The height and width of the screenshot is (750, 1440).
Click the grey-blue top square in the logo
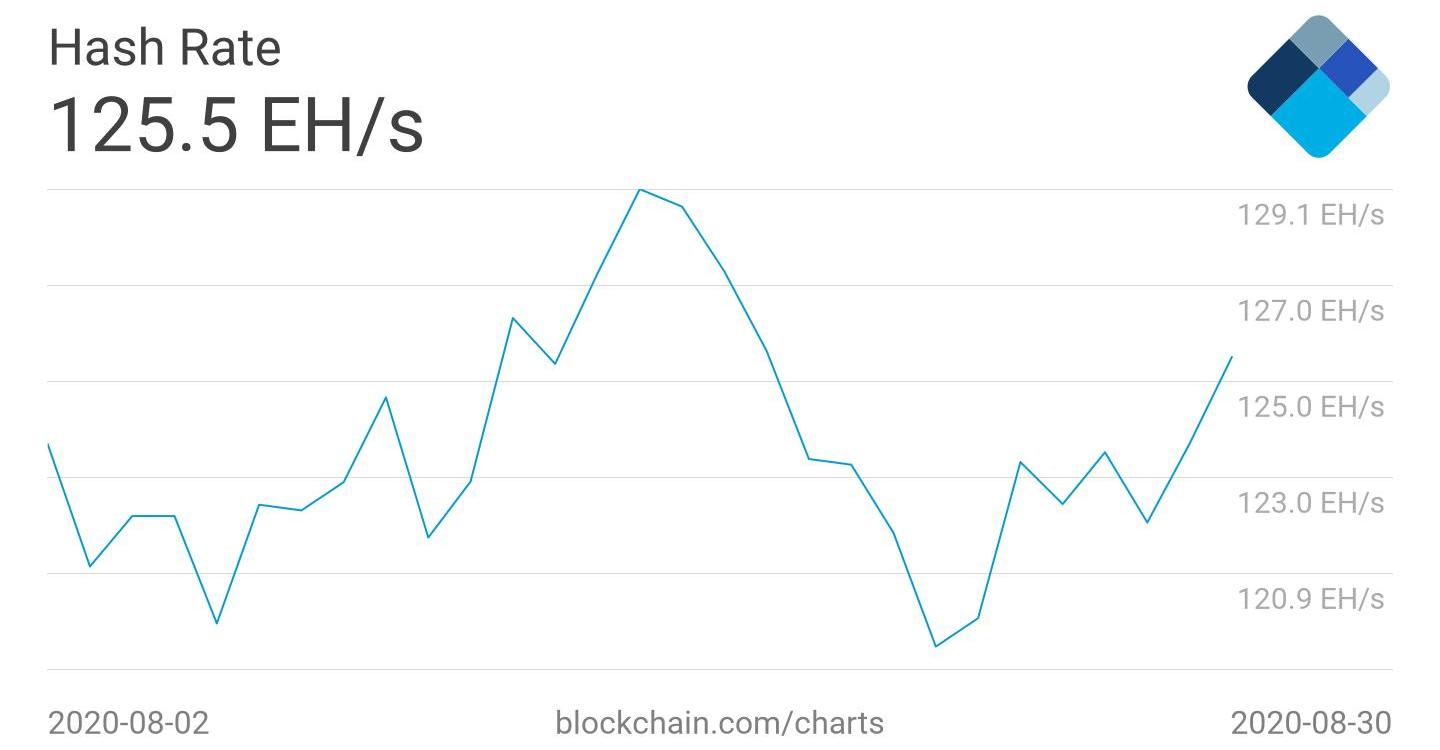coord(1318,40)
